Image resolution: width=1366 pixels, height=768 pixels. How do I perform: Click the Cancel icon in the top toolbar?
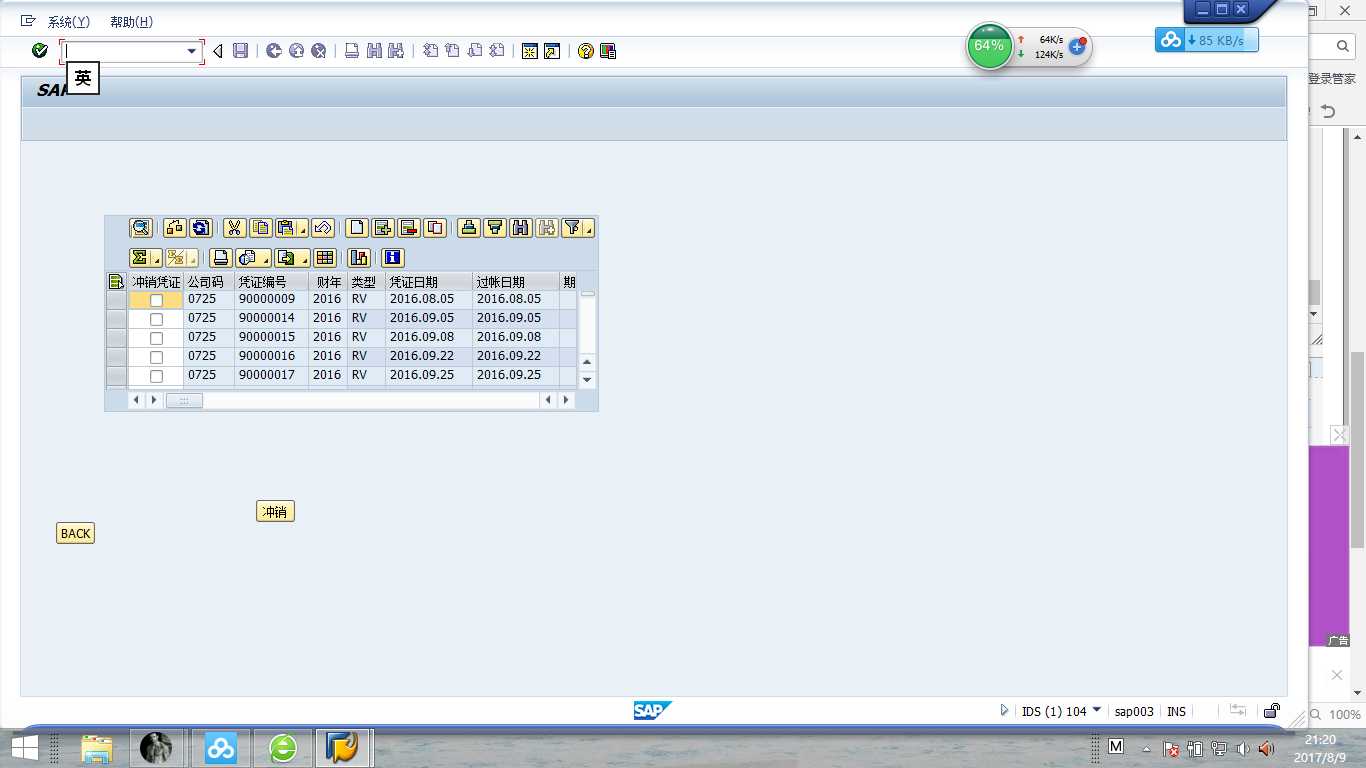(318, 51)
